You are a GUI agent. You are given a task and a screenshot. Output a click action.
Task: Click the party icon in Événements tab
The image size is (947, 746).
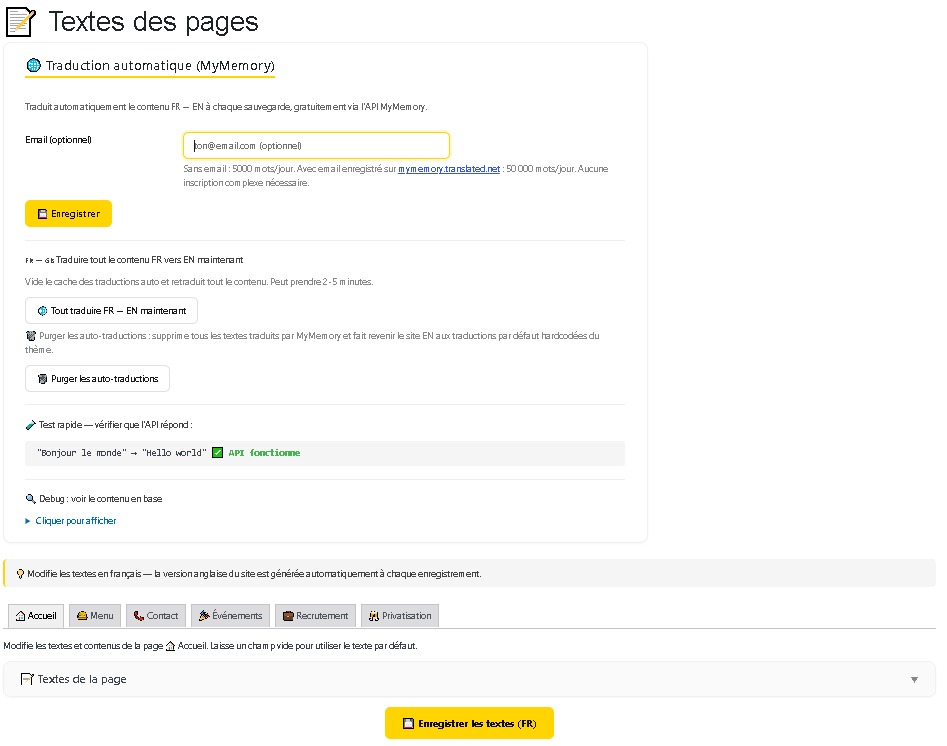204,616
